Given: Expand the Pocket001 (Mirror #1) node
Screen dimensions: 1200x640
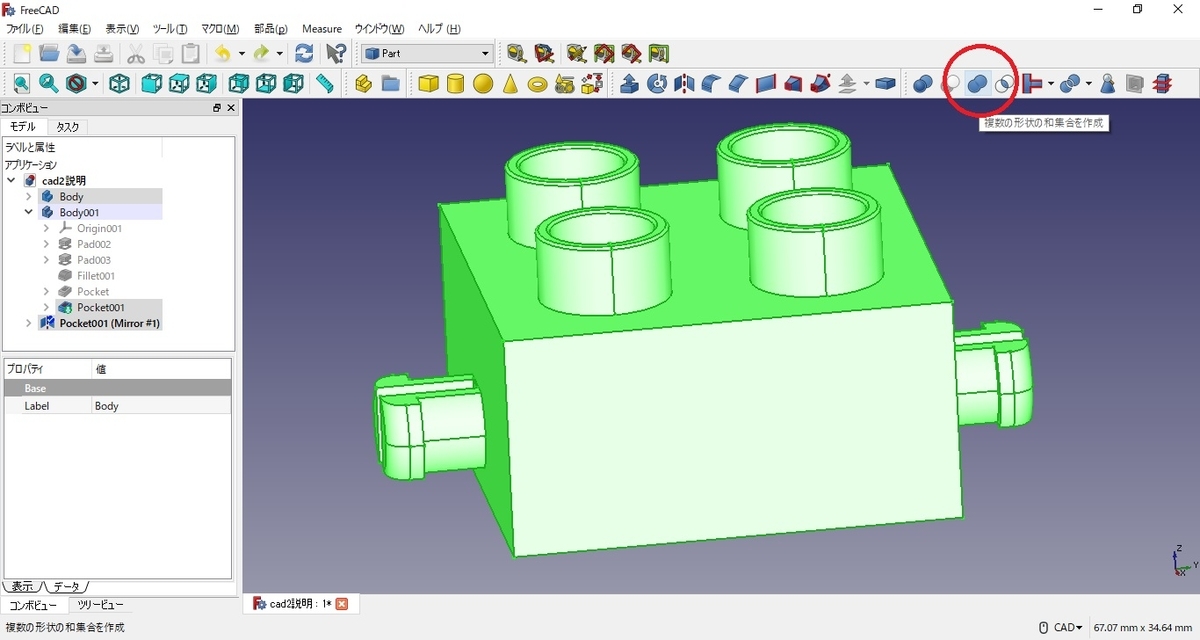Looking at the screenshot, I should (x=29, y=323).
